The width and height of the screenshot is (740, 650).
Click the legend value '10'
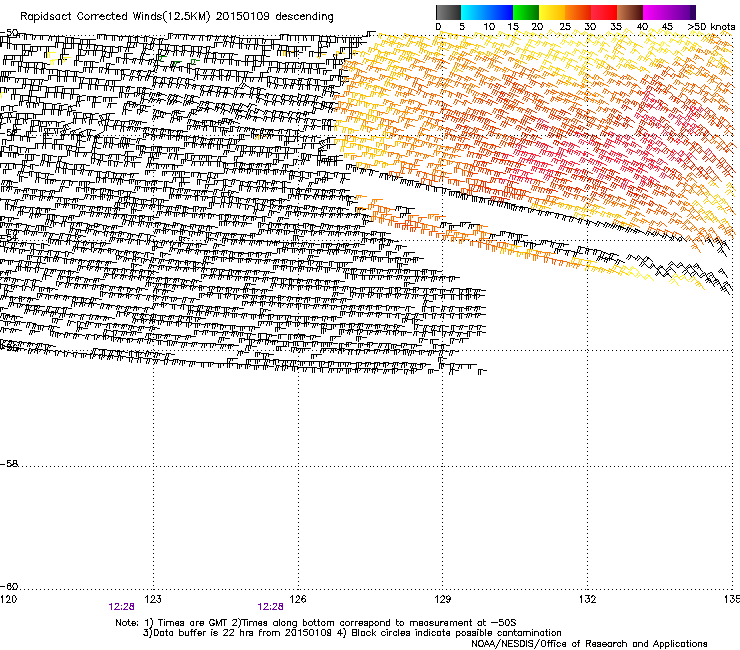coord(489,27)
